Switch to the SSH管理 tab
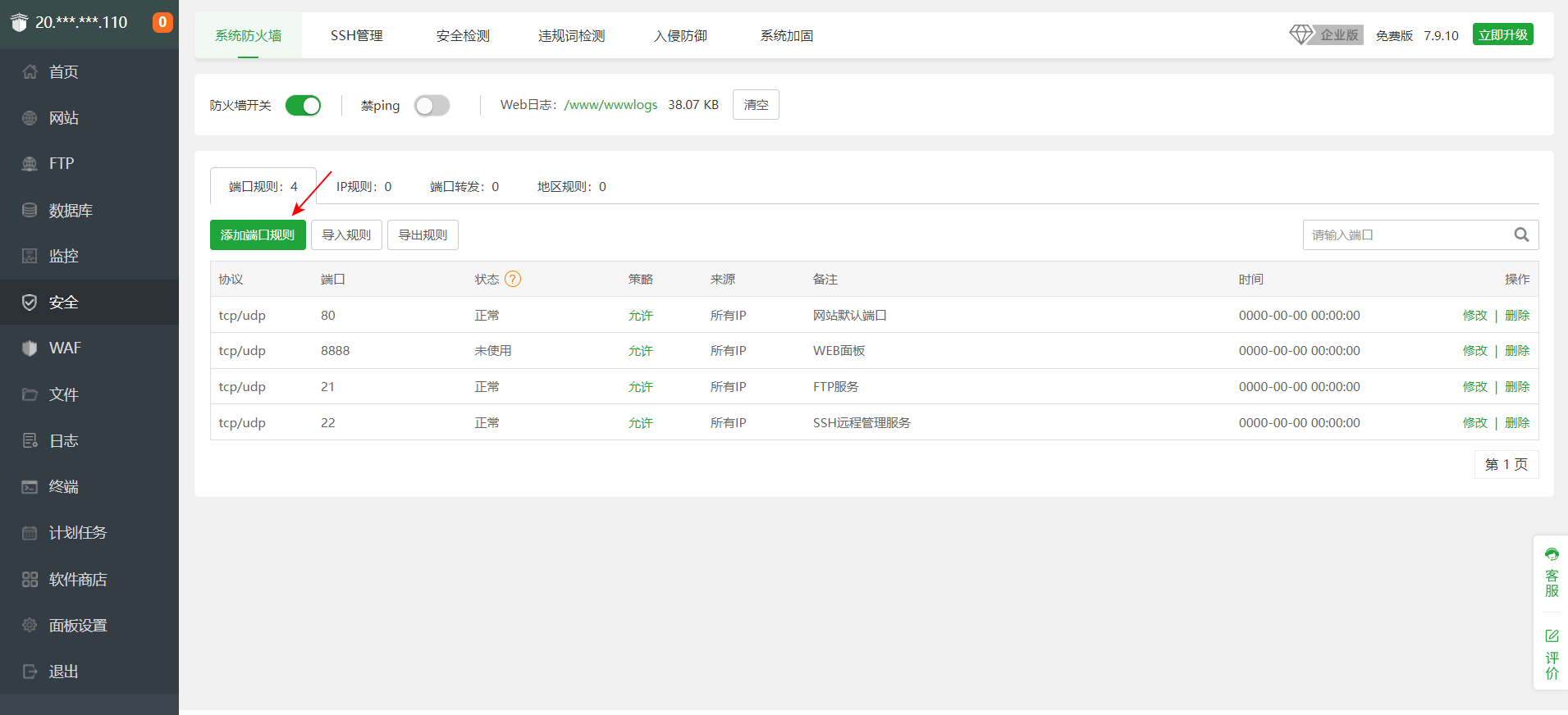The width and height of the screenshot is (1568, 715). point(356,36)
